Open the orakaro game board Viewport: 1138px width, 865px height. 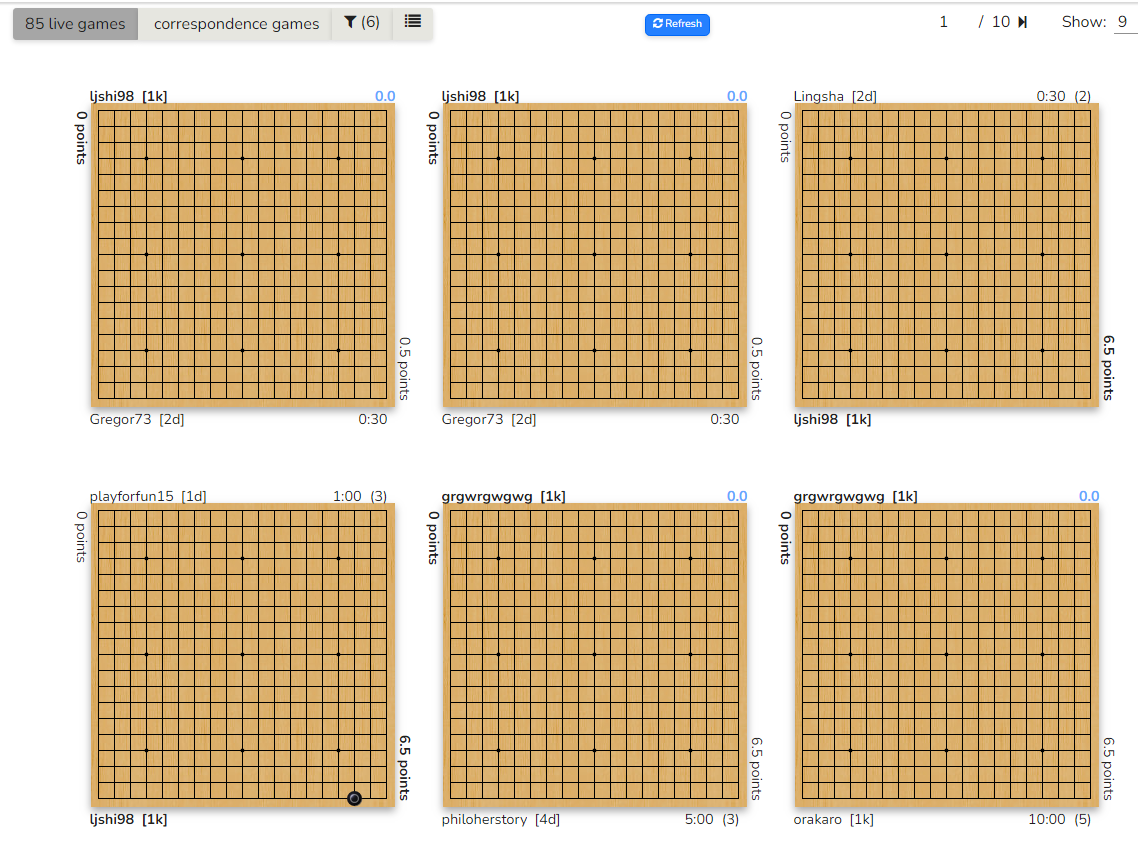point(946,655)
